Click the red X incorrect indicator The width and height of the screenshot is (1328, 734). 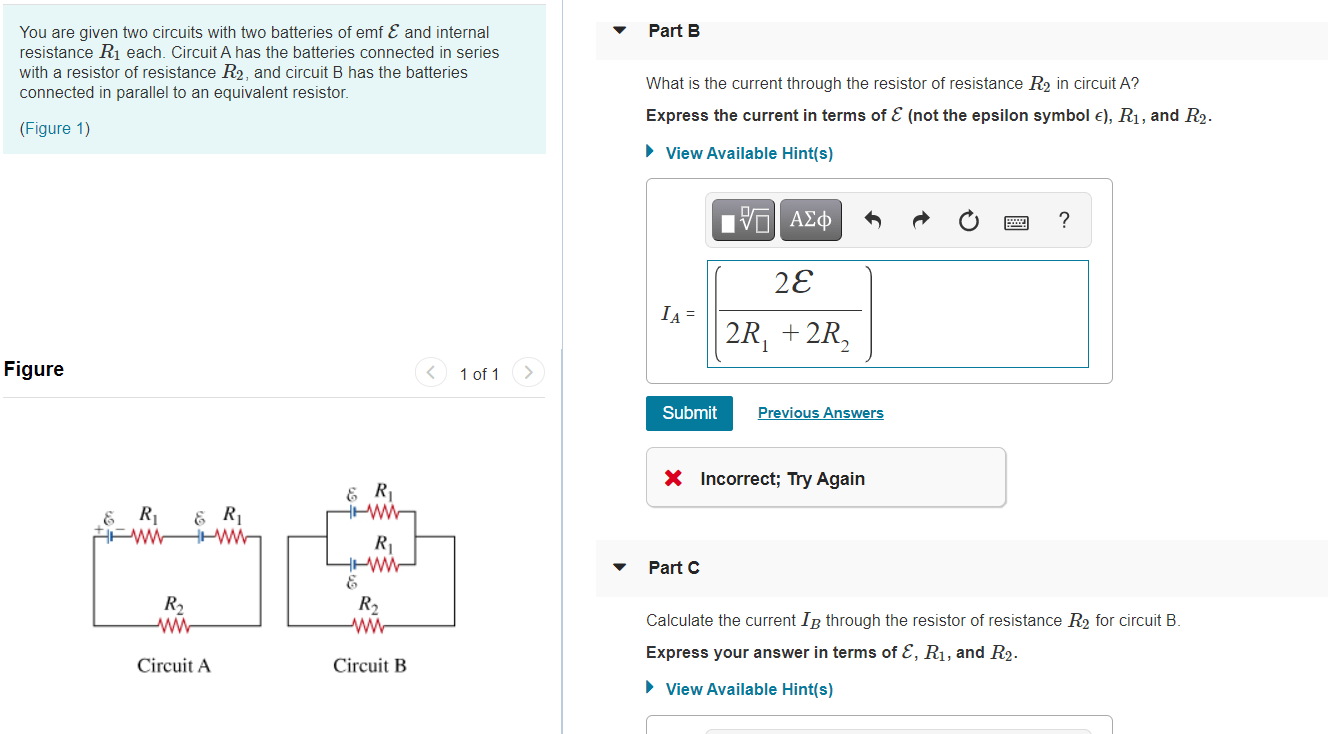click(x=673, y=478)
